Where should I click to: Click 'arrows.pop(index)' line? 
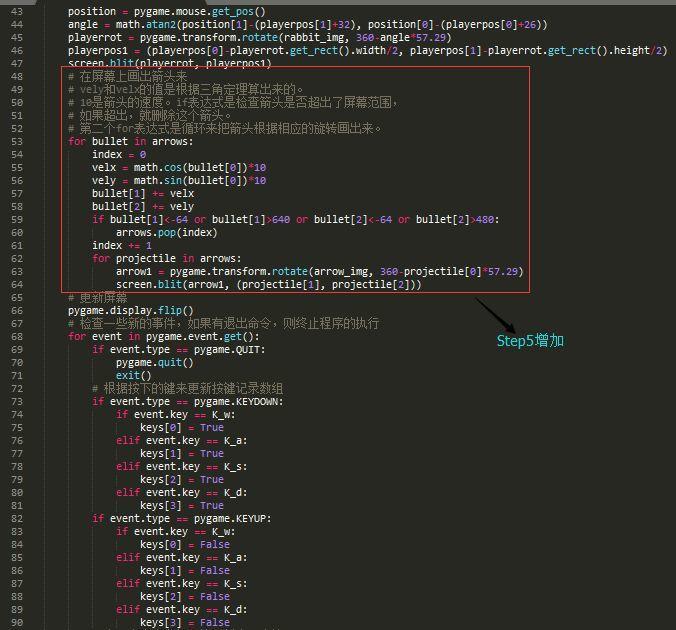(x=166, y=233)
